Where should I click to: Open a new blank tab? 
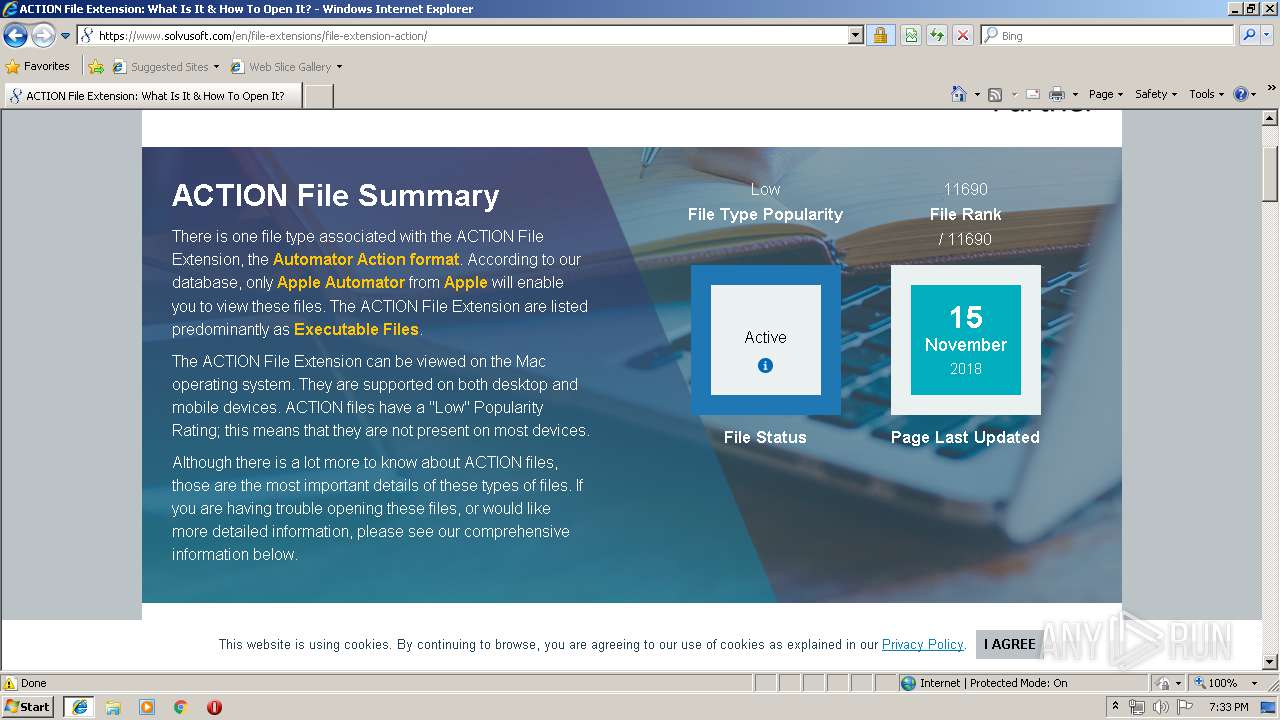click(318, 96)
